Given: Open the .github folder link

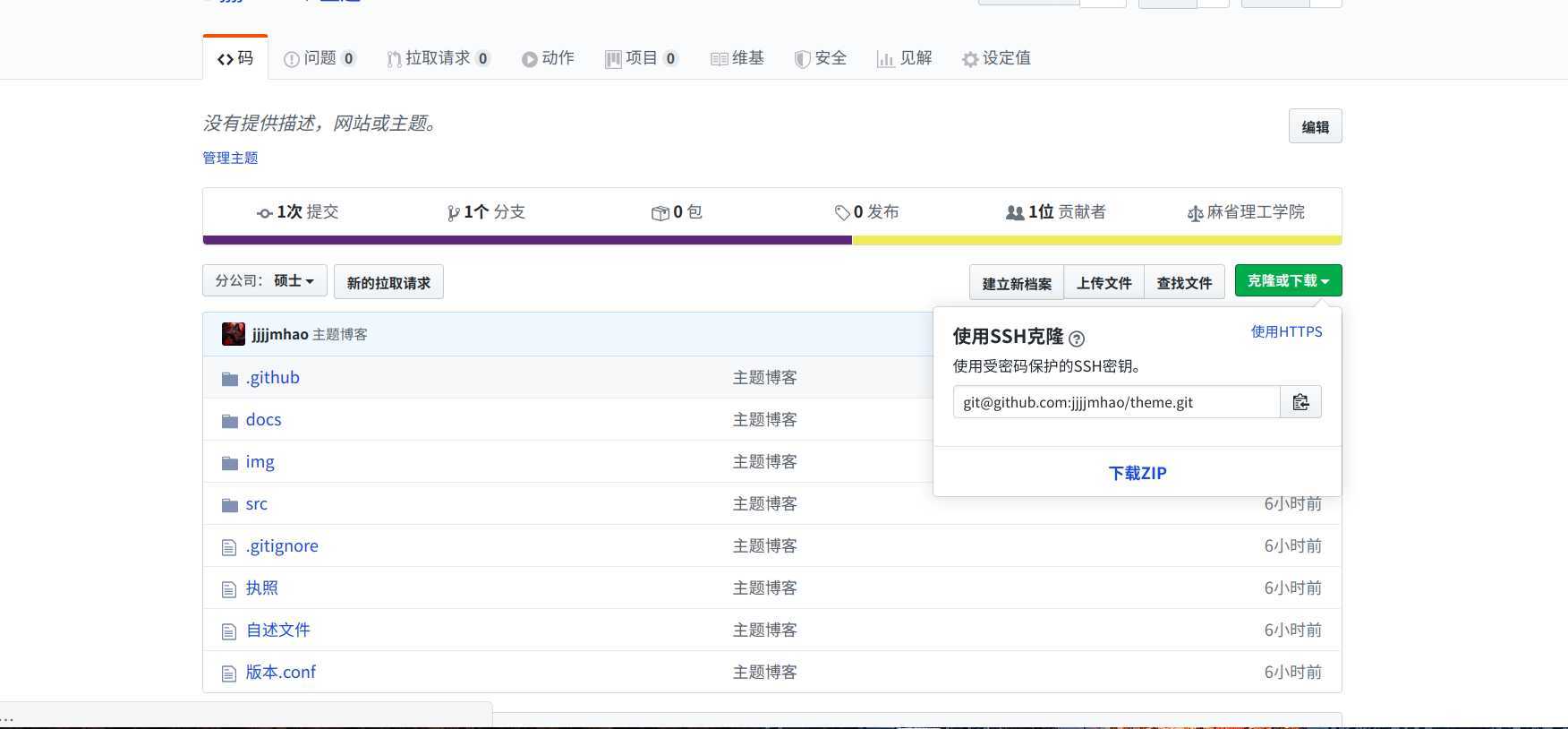Looking at the screenshot, I should (x=273, y=378).
